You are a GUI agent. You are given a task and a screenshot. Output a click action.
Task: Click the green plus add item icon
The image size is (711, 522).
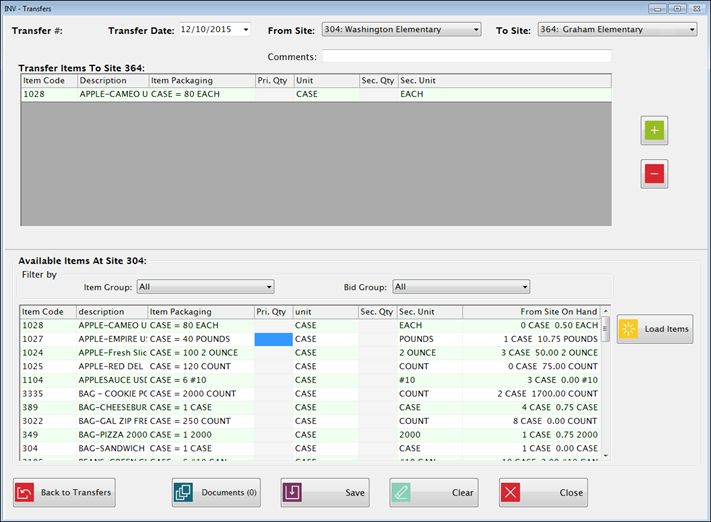click(x=654, y=130)
